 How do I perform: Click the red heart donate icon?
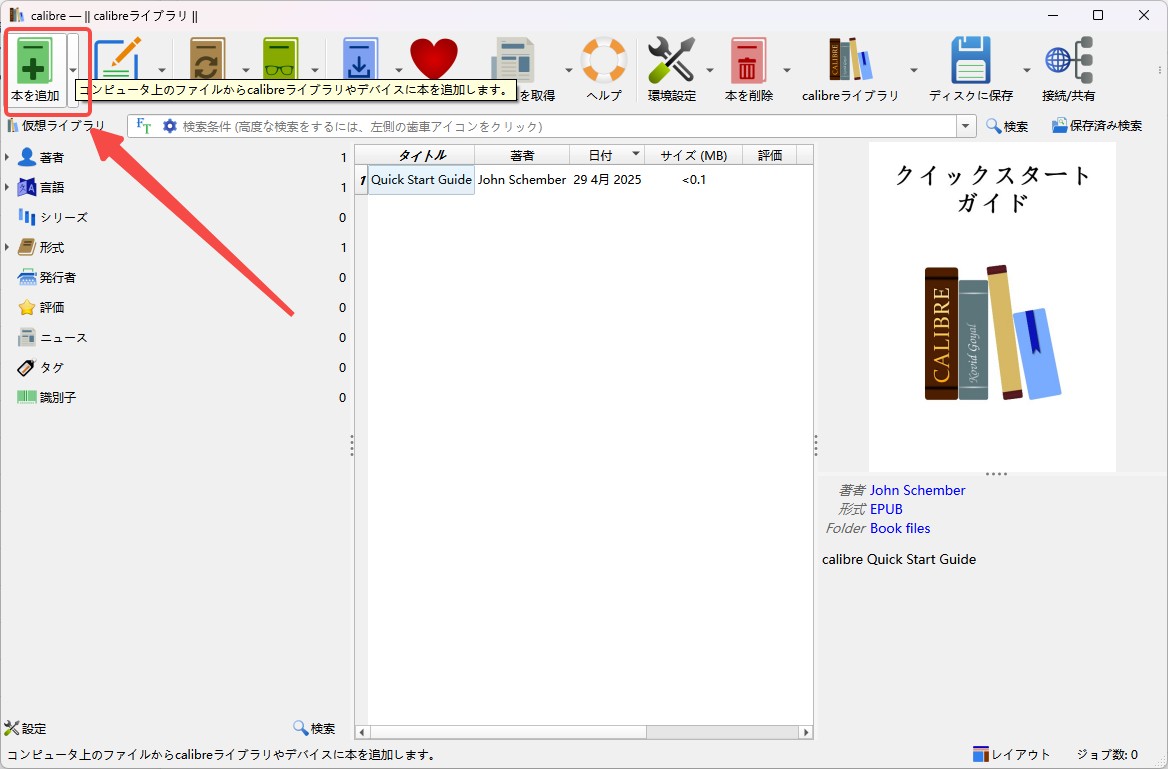click(434, 60)
